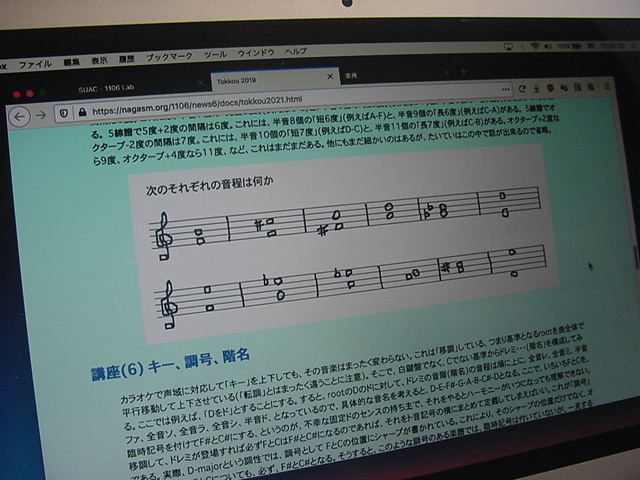Click the URL address bar field
This screenshot has height=480, width=640.
tap(283, 101)
